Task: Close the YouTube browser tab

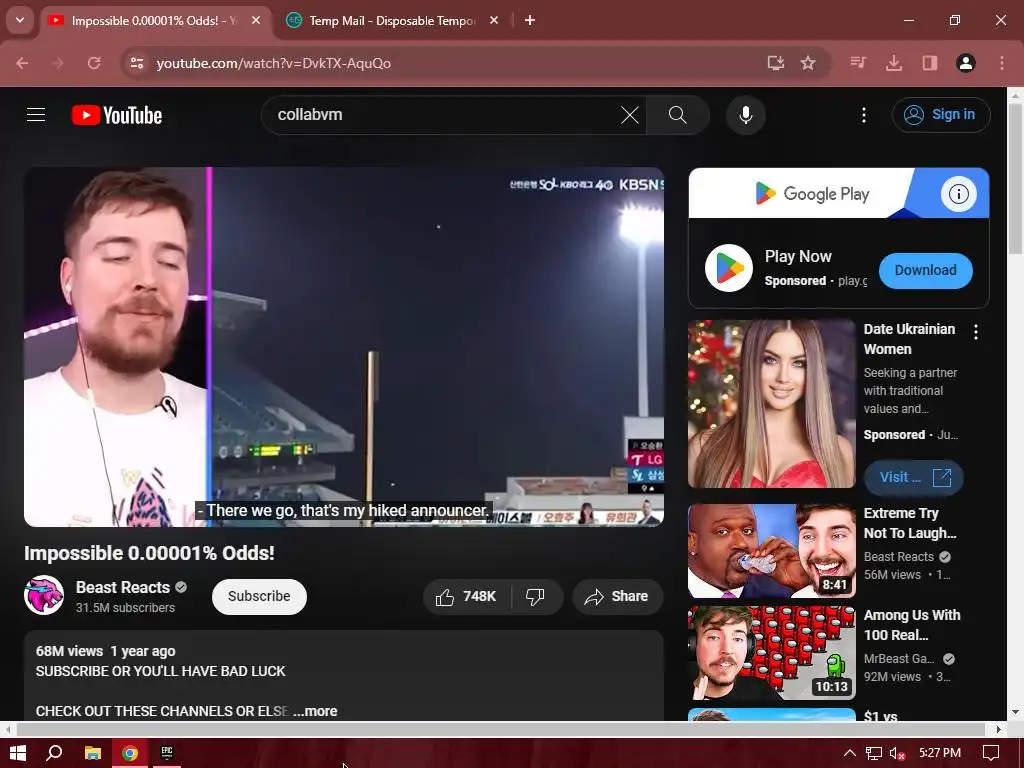Action: 256,21
